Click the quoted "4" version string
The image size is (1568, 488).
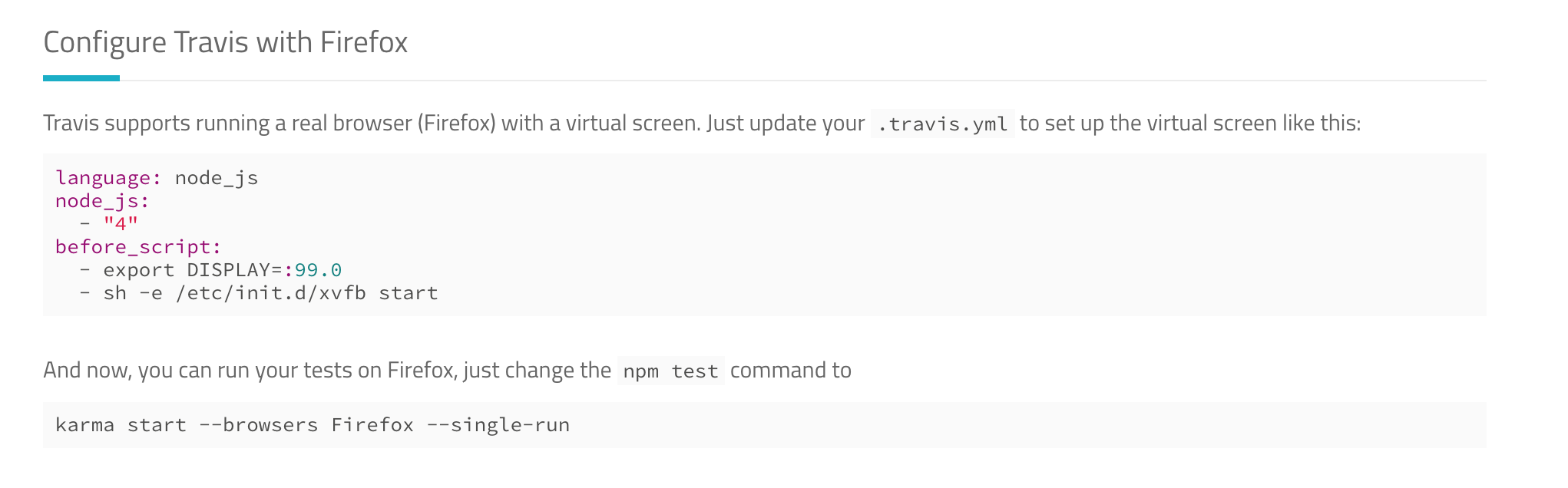(121, 223)
